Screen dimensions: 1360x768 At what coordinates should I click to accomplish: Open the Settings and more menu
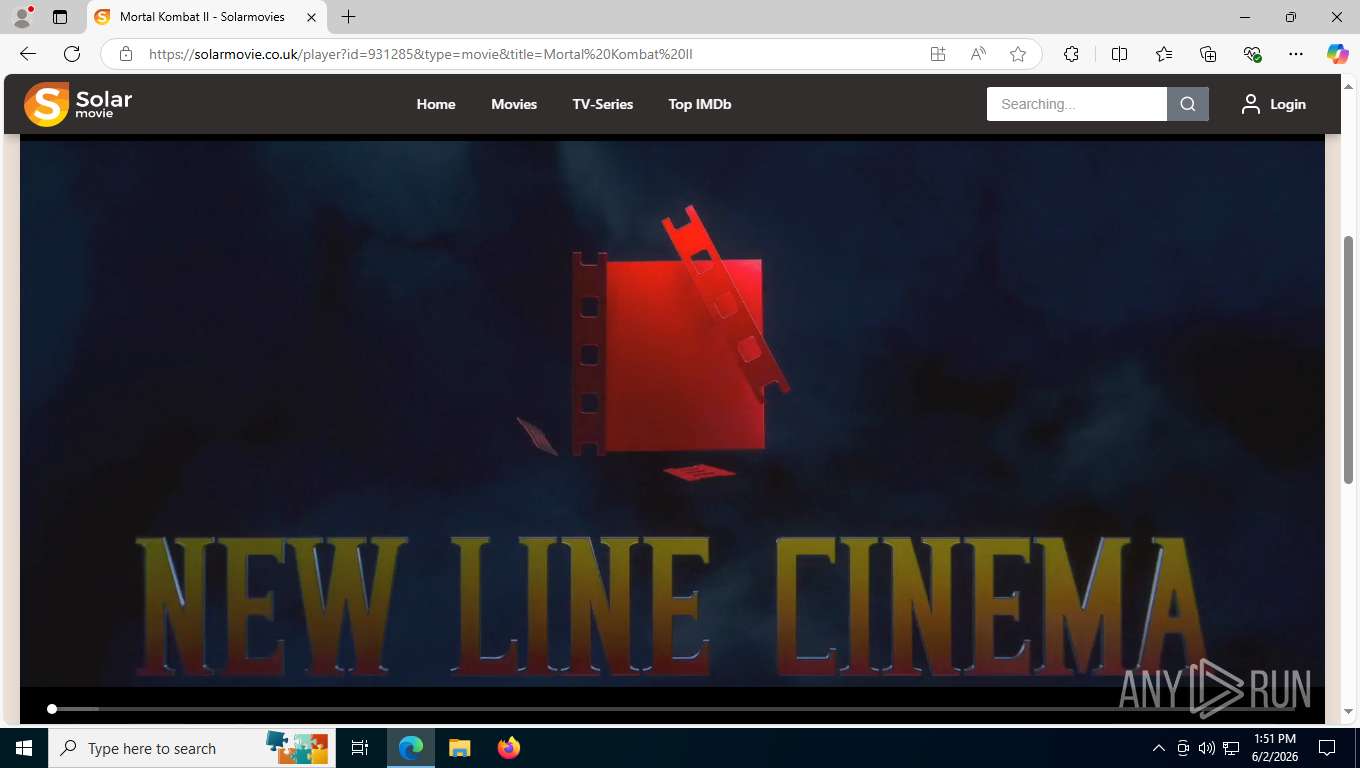[x=1296, y=54]
